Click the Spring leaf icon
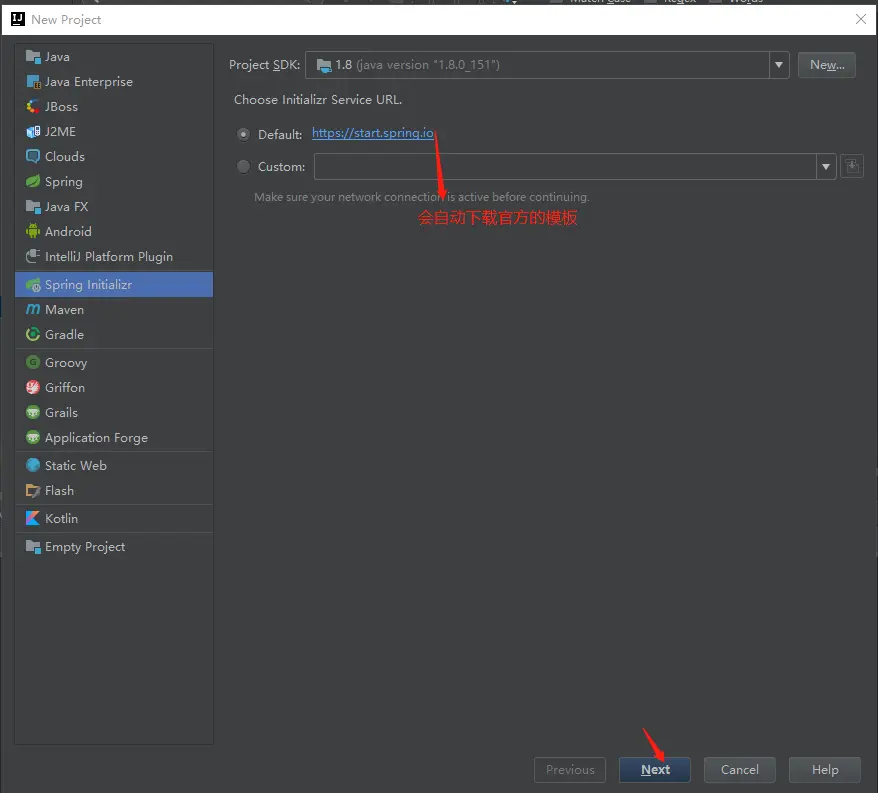878x793 pixels. point(33,181)
